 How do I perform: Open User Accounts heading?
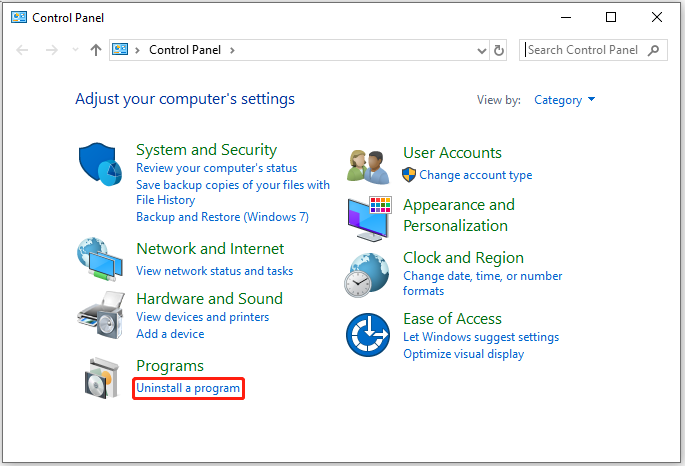452,153
